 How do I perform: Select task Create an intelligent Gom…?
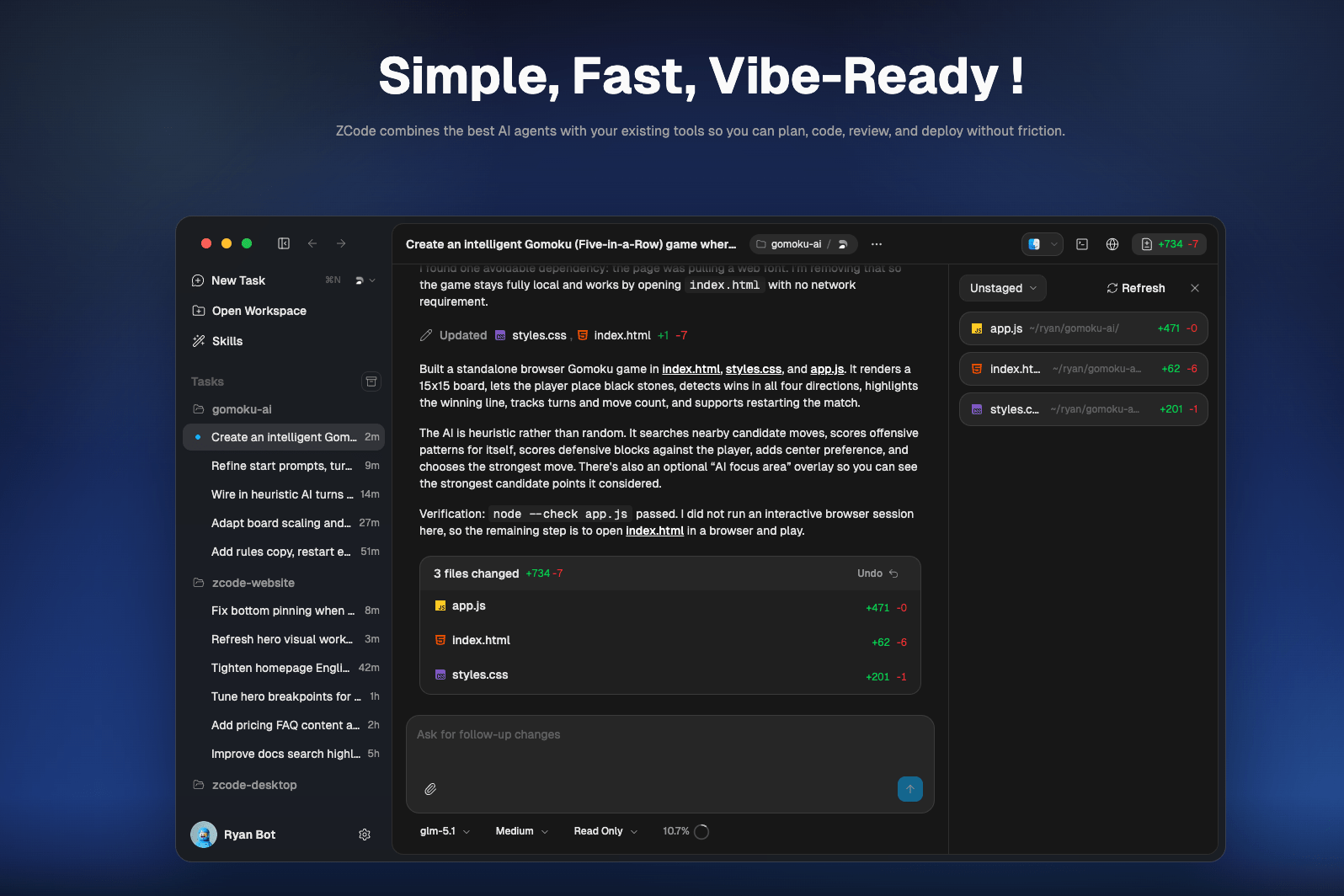(x=284, y=437)
